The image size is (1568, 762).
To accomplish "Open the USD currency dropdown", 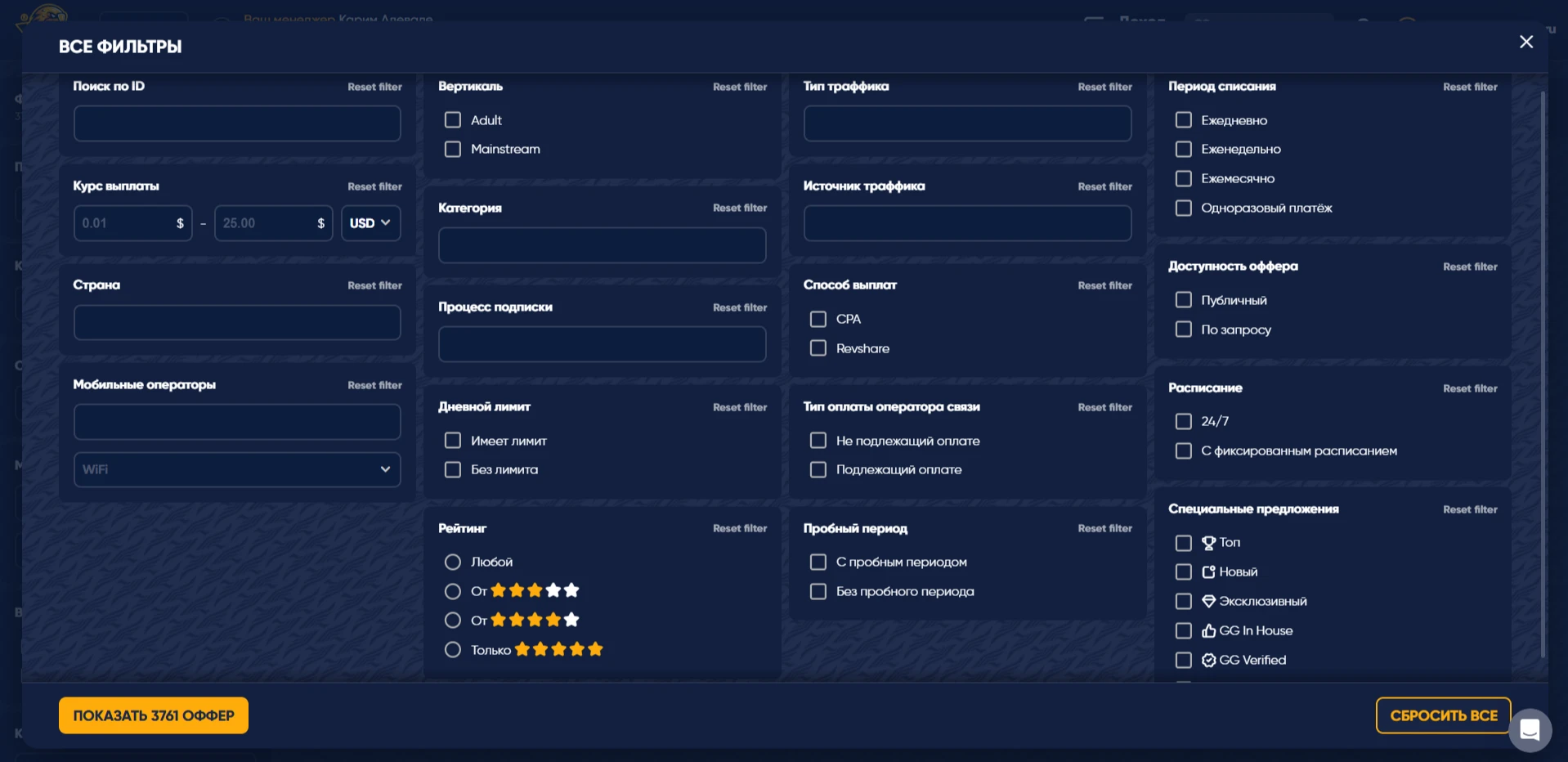I will coord(371,223).
